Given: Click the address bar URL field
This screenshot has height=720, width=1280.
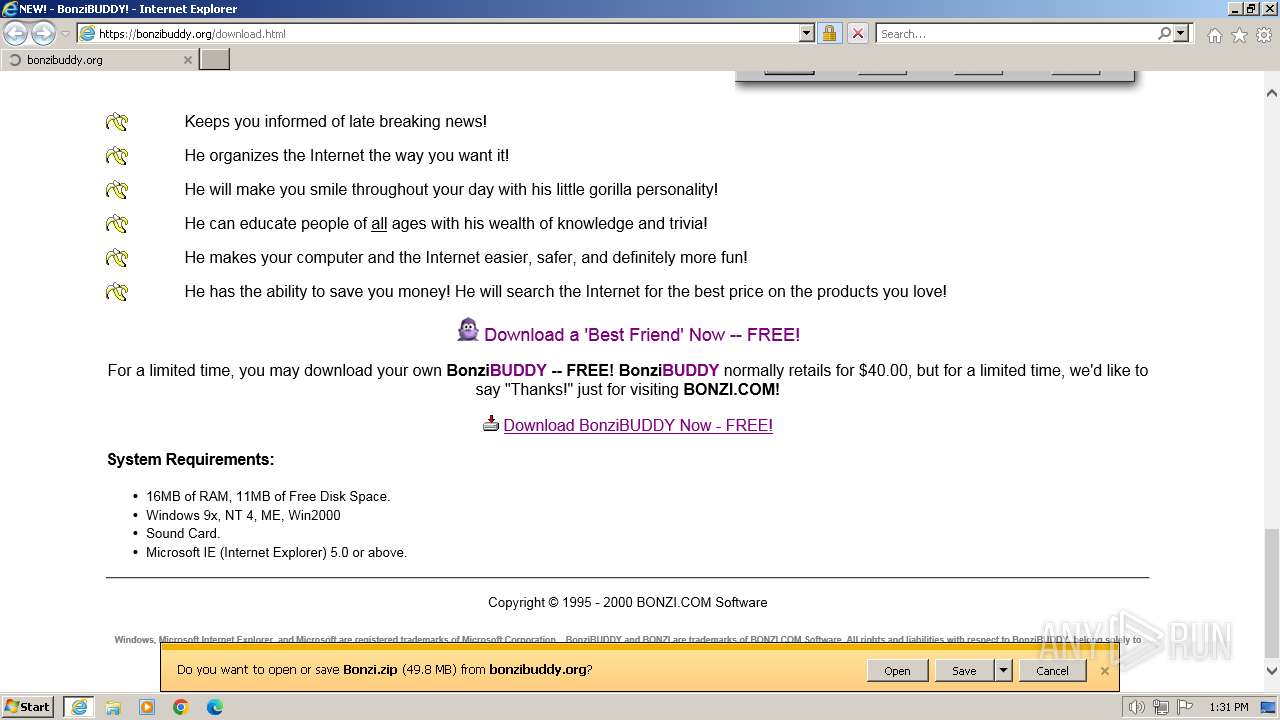Looking at the screenshot, I should click(x=438, y=33).
